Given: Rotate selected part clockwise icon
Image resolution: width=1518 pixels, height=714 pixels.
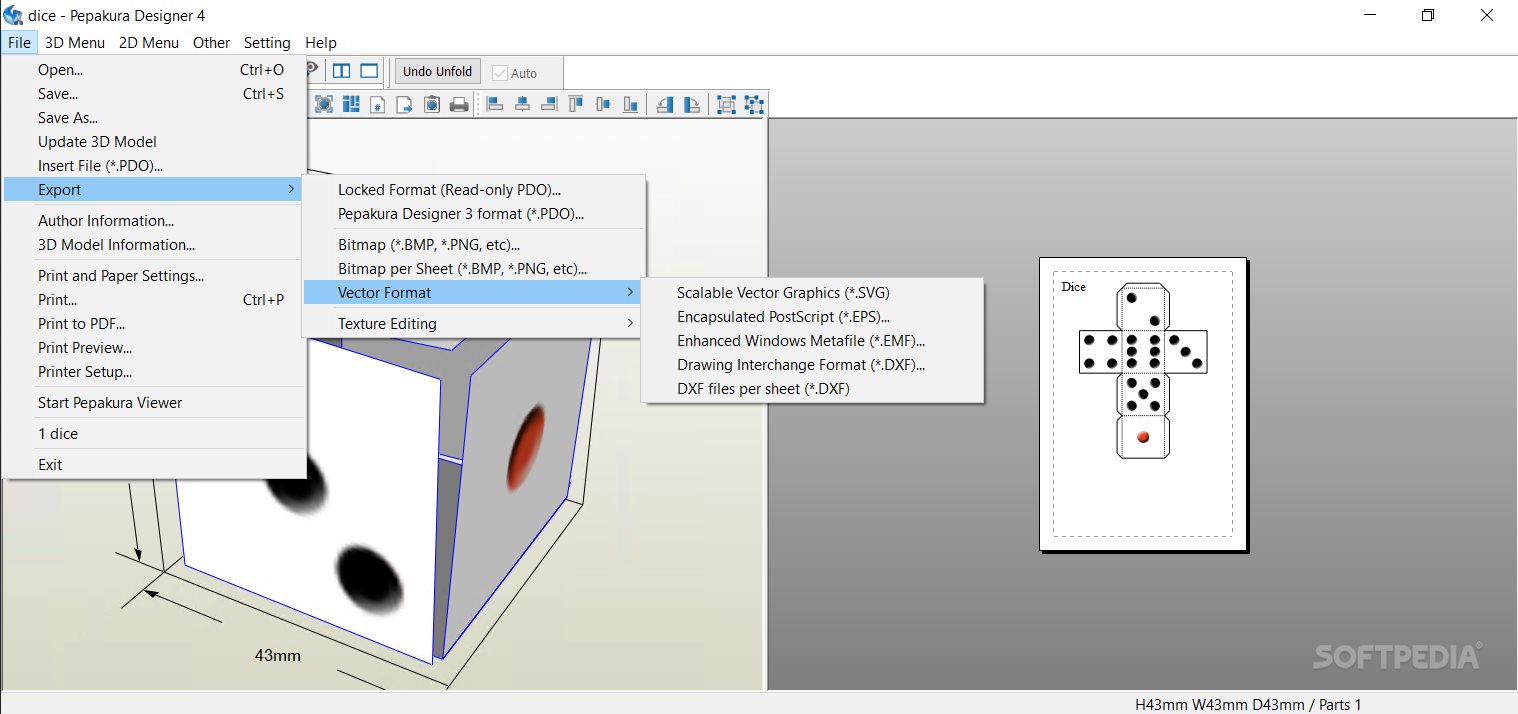Looking at the screenshot, I should pyautogui.click(x=692, y=104).
